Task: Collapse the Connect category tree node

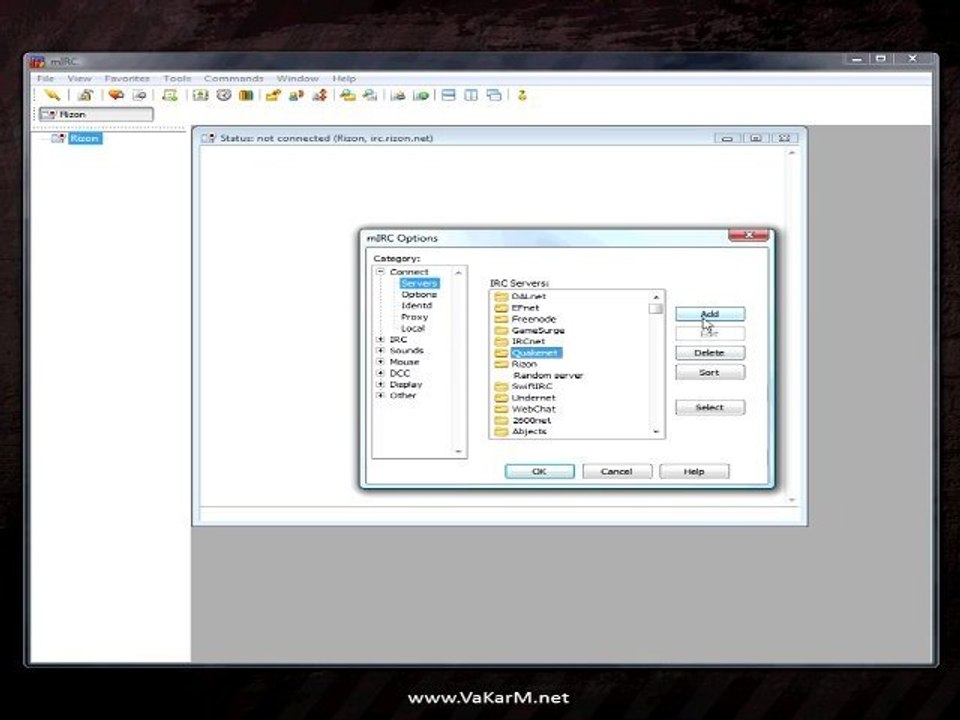Action: tap(380, 271)
